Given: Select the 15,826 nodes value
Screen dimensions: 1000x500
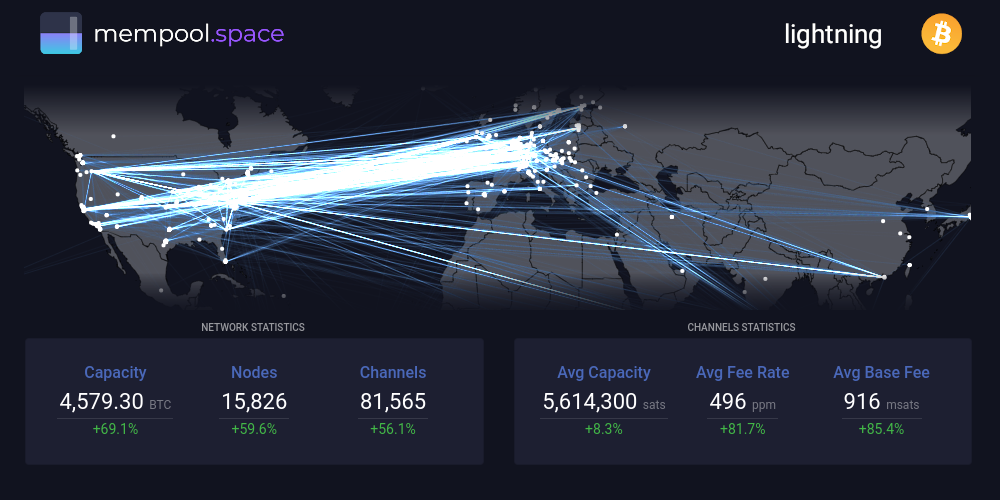Looking at the screenshot, I should pos(254,402).
